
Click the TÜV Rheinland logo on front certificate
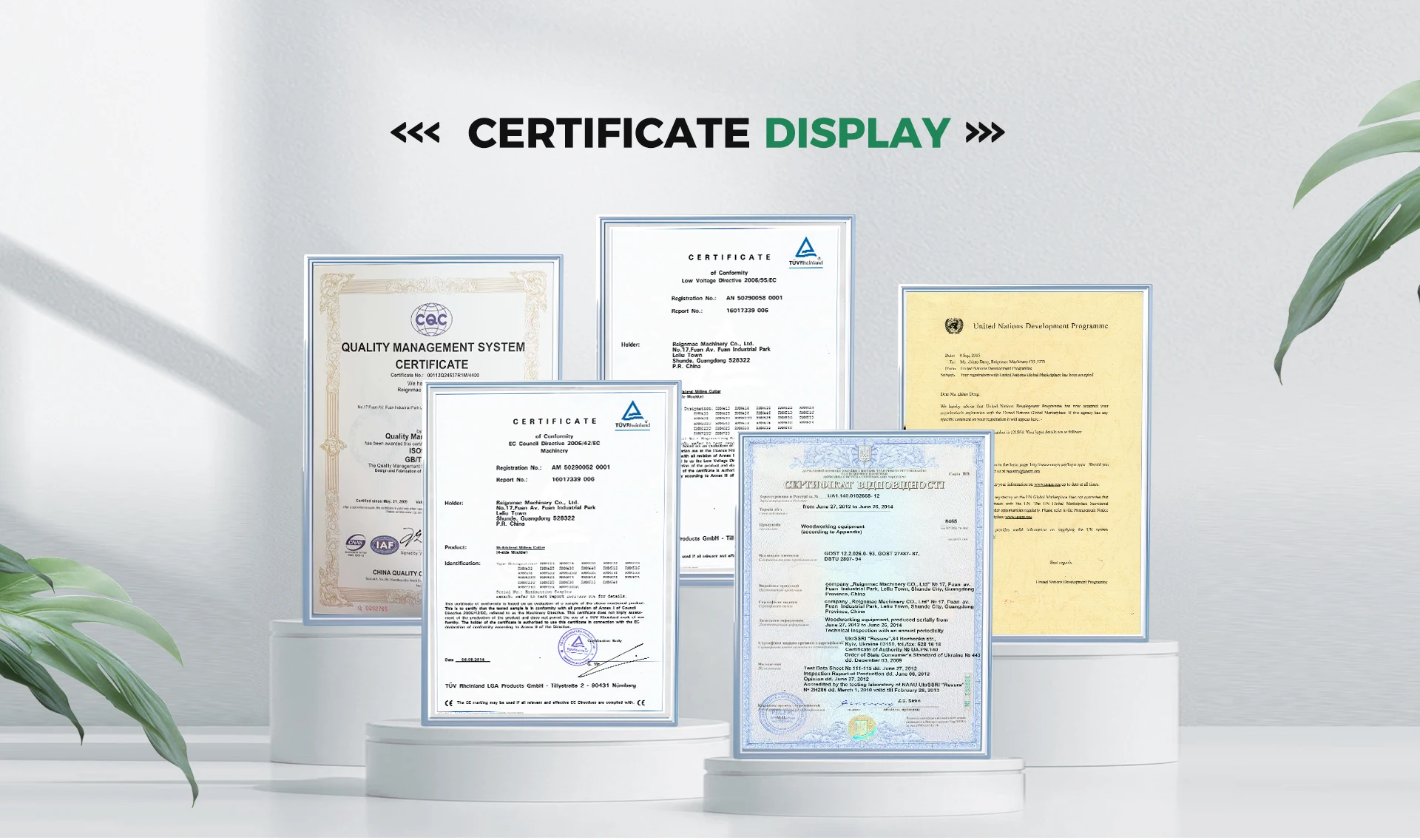pos(632,414)
